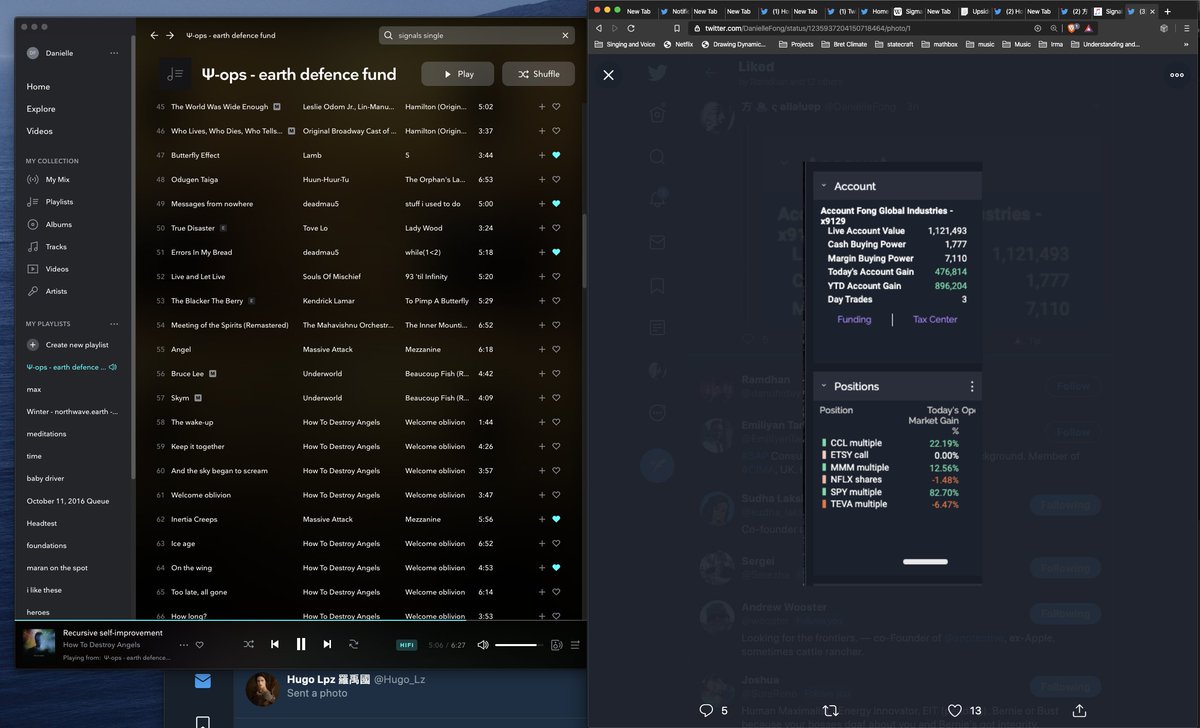Open the play queue icon
Viewport: 1200px width, 728px height.
[x=577, y=645]
